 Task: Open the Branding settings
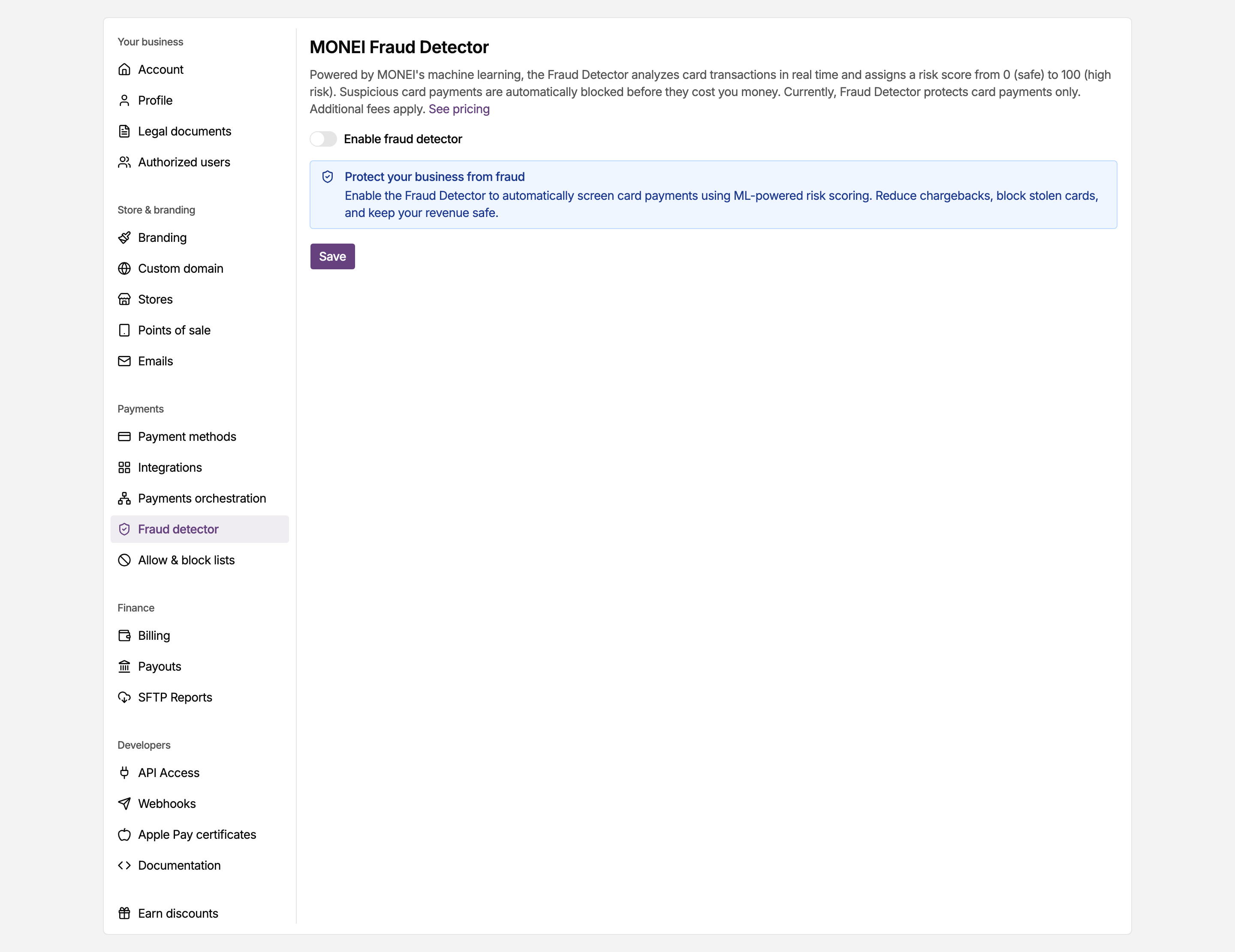point(199,238)
